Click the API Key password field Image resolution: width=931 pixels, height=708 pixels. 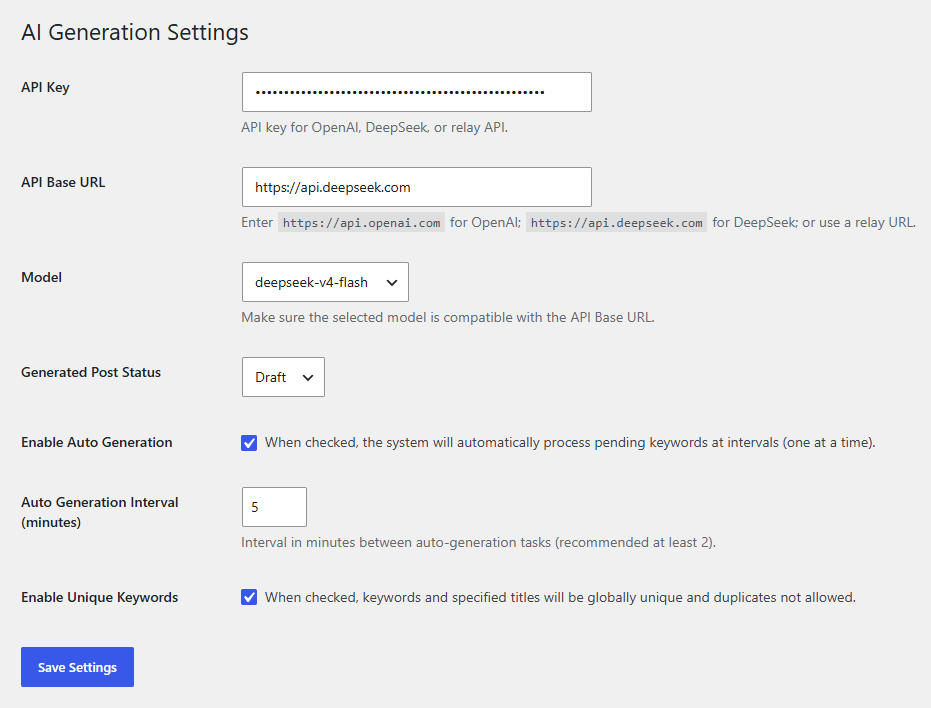(416, 92)
